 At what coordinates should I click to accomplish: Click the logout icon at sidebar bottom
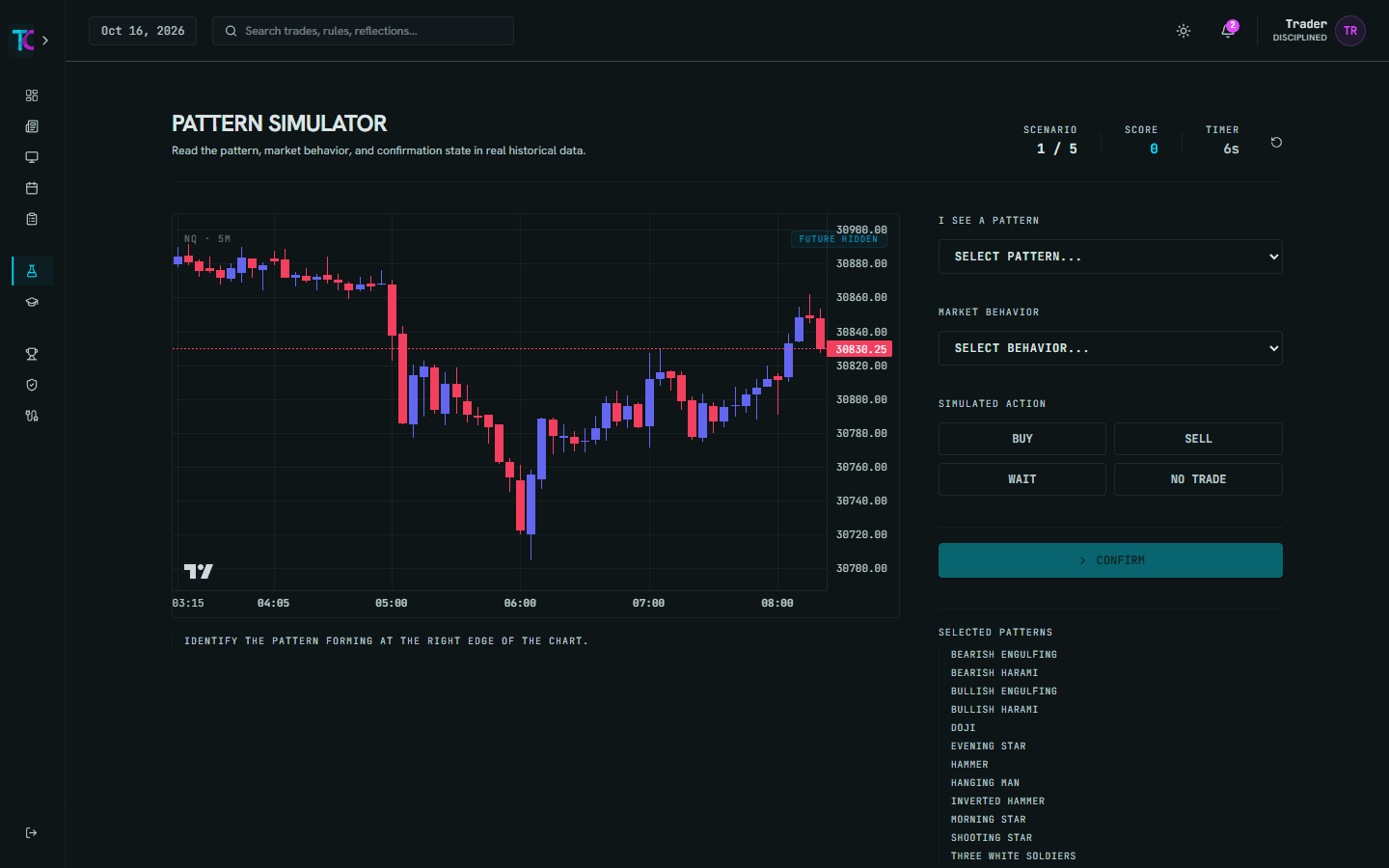pos(32,832)
